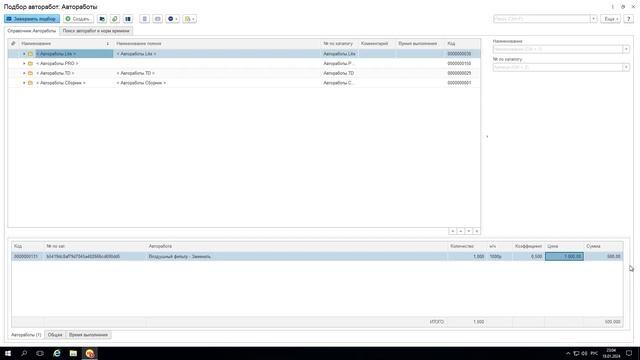Image resolution: width=640 pixels, height=360 pixels.
Task: Click the copy item icon after the folder icon
Action: [115, 19]
